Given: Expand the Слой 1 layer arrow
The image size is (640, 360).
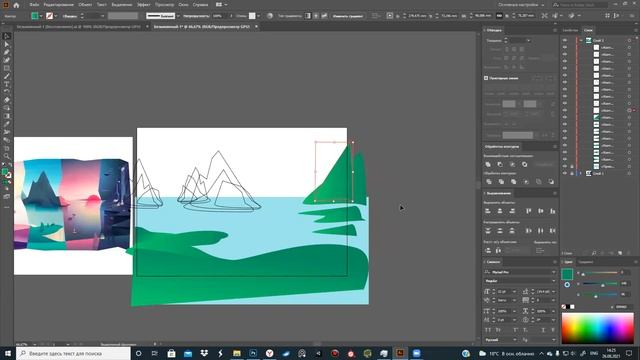Looking at the screenshot, I should (x=581, y=173).
